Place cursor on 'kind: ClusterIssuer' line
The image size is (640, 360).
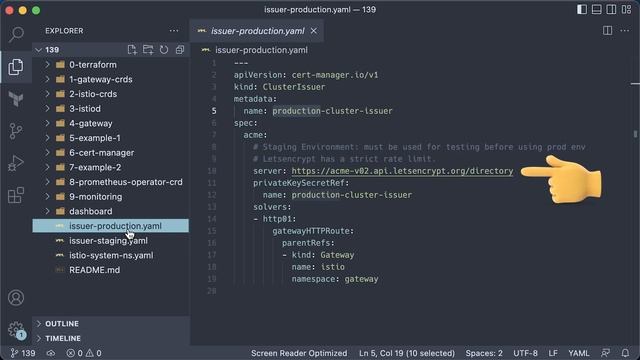tap(279, 87)
